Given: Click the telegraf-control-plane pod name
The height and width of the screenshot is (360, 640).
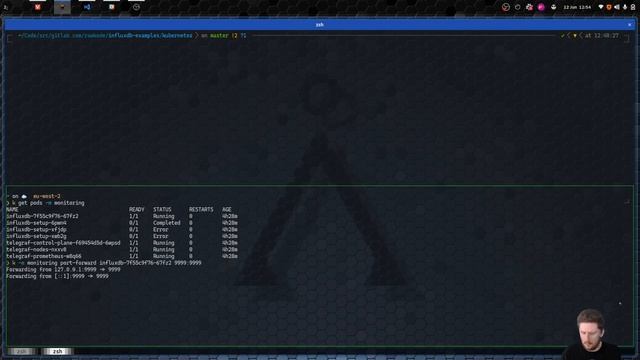Looking at the screenshot, I should 63,243.
